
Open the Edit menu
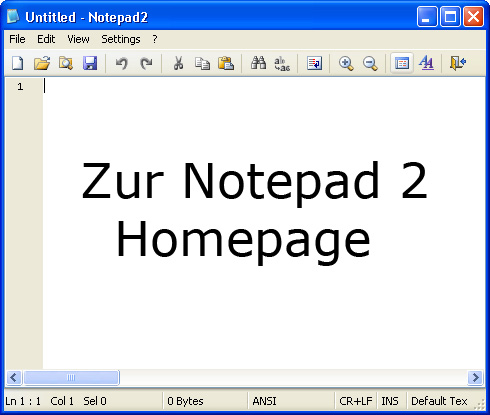(46, 39)
